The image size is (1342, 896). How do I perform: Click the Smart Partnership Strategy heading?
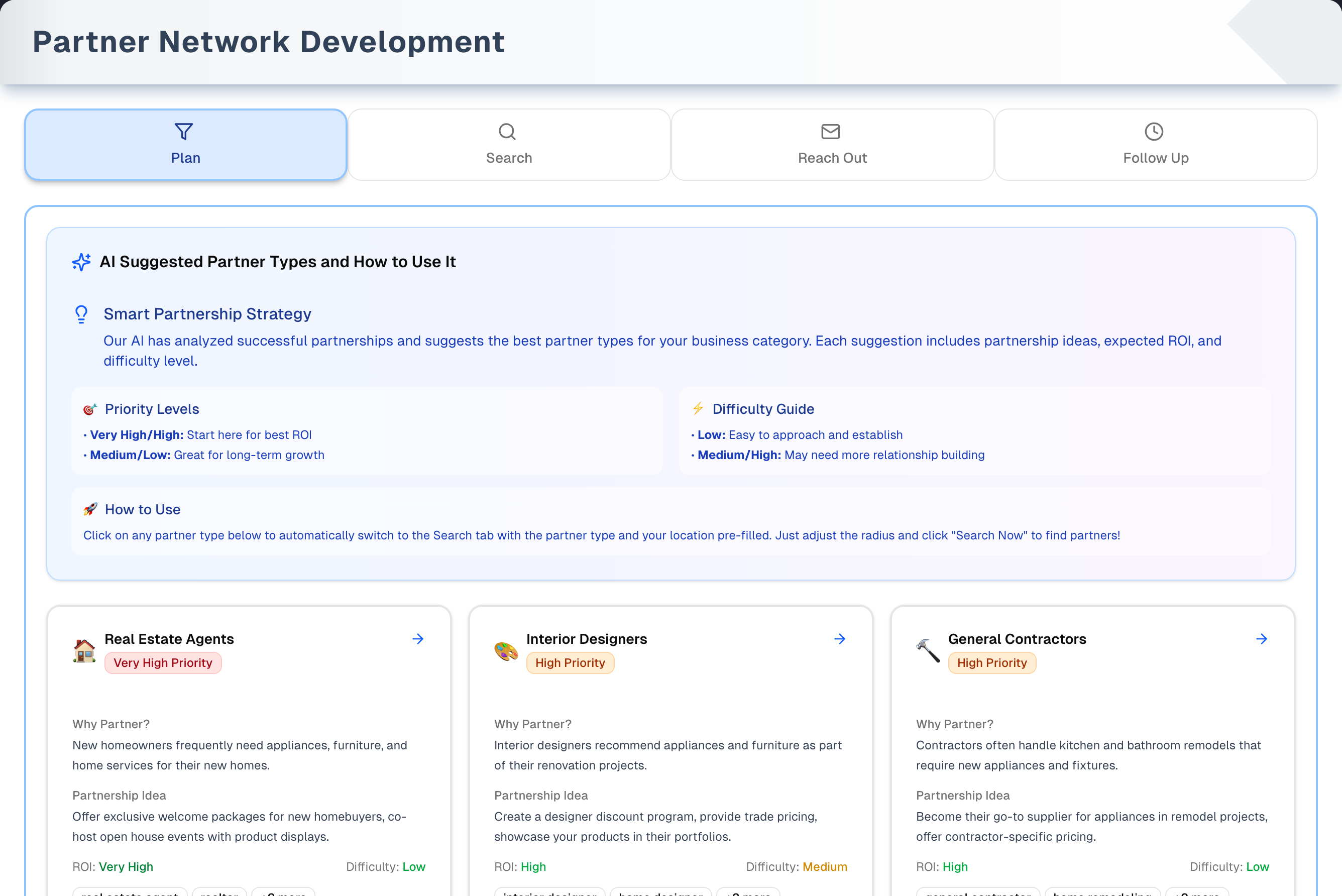click(x=207, y=314)
